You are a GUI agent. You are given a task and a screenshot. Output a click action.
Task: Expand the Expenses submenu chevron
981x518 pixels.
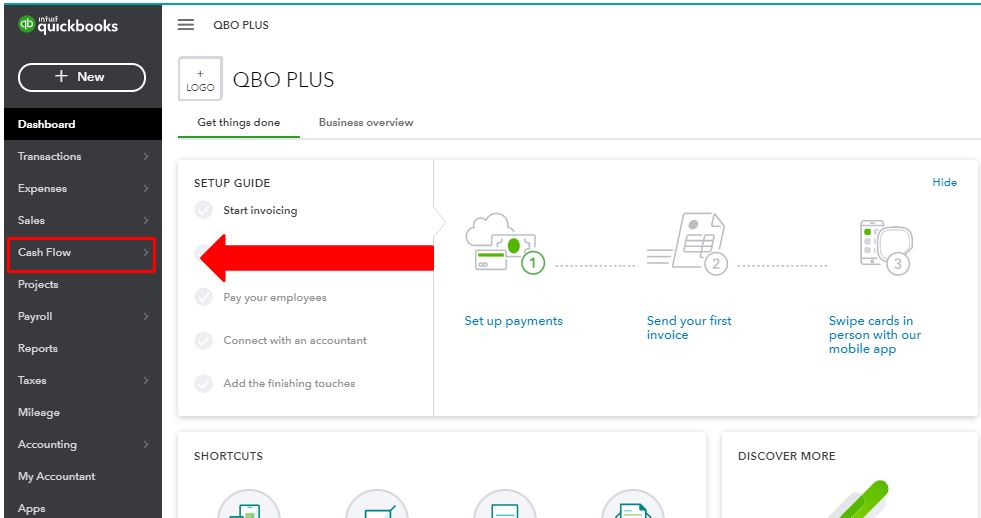(146, 188)
